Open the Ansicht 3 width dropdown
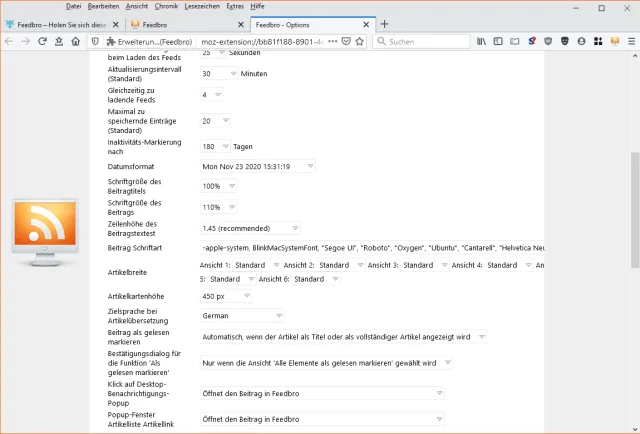 point(425,265)
